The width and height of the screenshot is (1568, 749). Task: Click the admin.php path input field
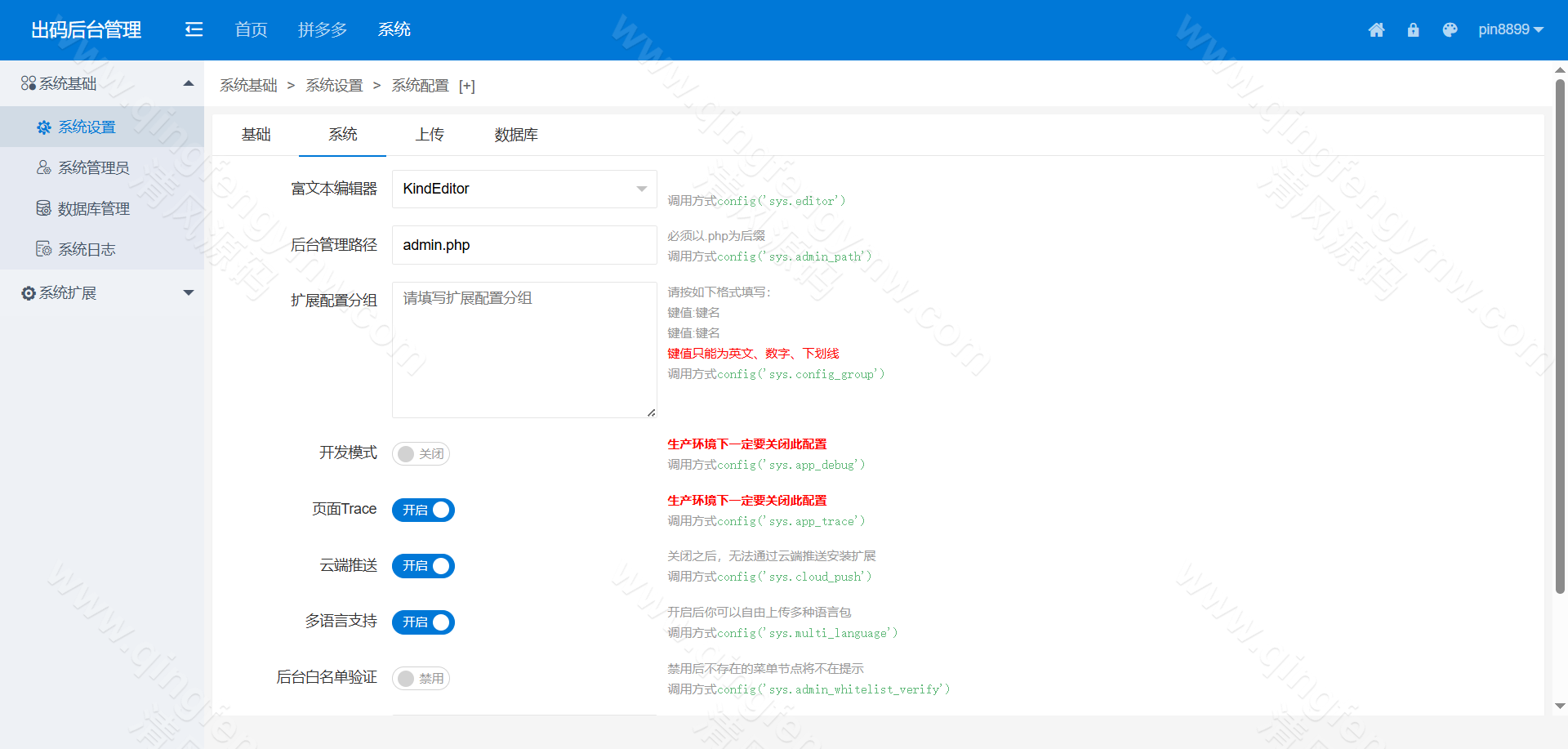pos(524,244)
